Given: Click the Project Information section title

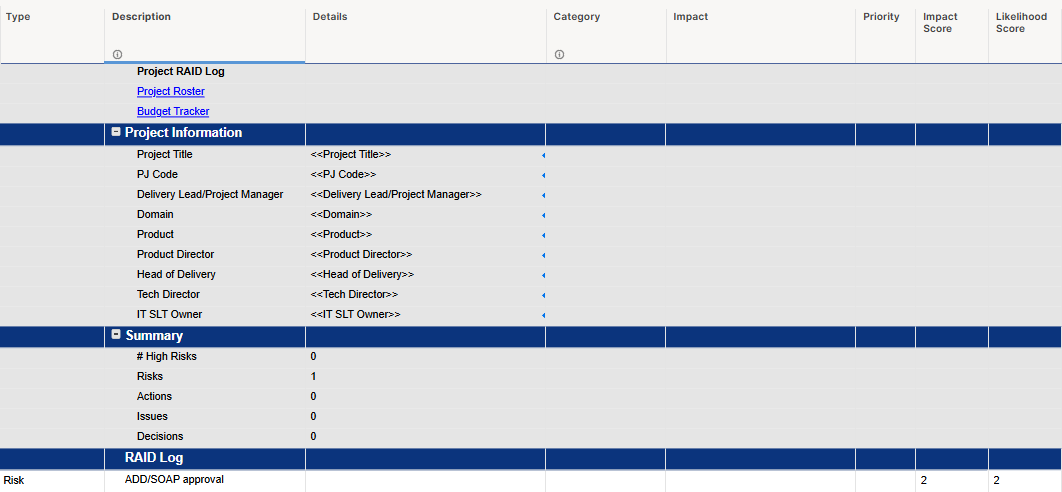Looking at the screenshot, I should pyautogui.click(x=184, y=133).
